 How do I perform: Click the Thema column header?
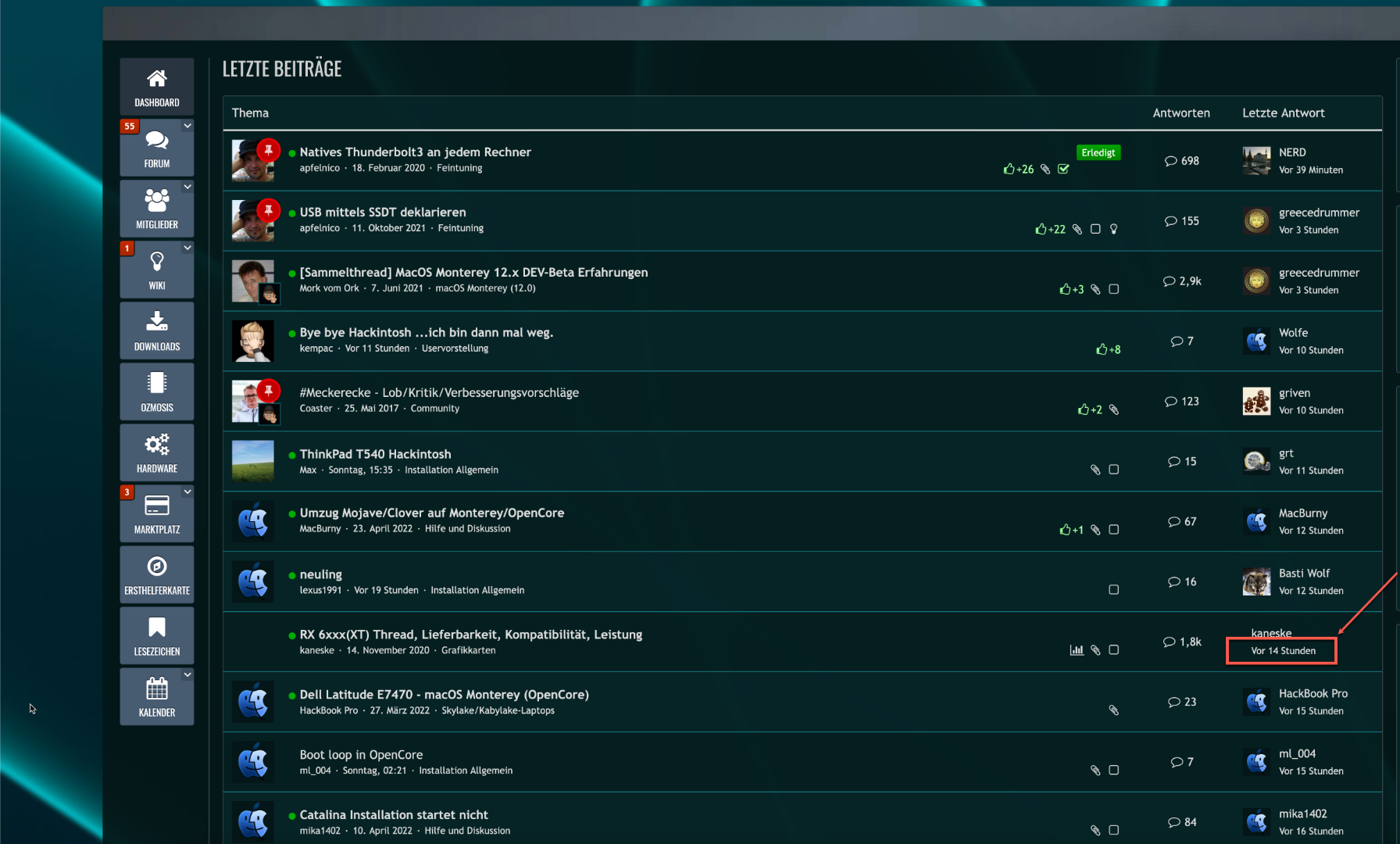250,113
